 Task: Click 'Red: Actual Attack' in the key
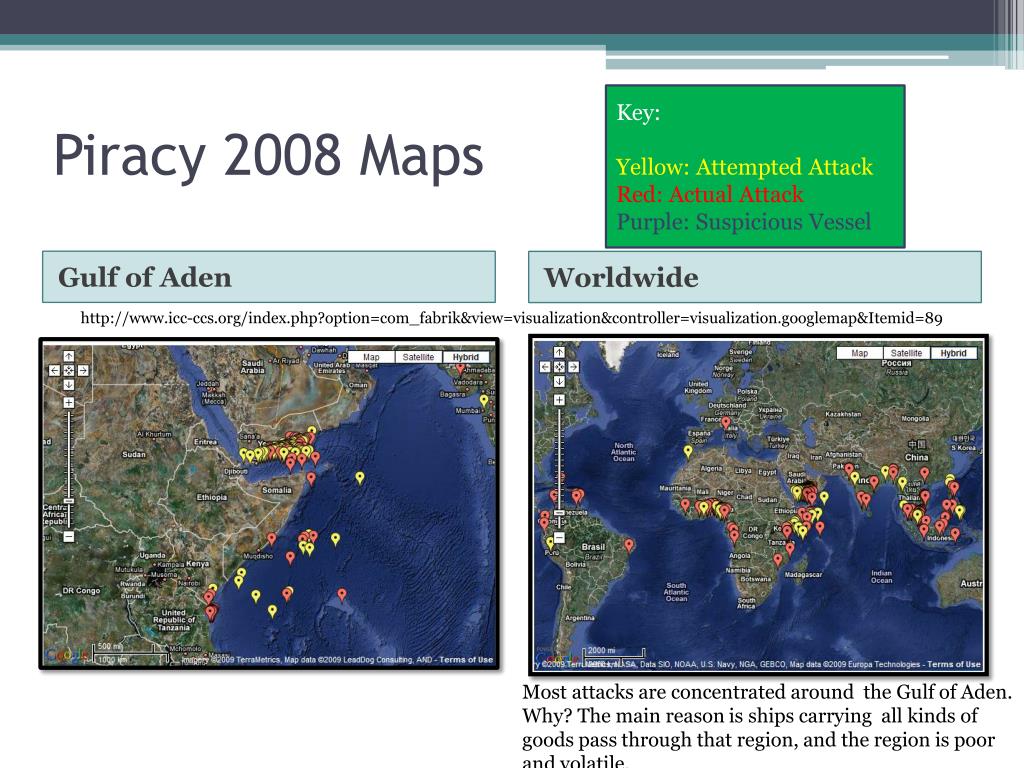coord(710,195)
